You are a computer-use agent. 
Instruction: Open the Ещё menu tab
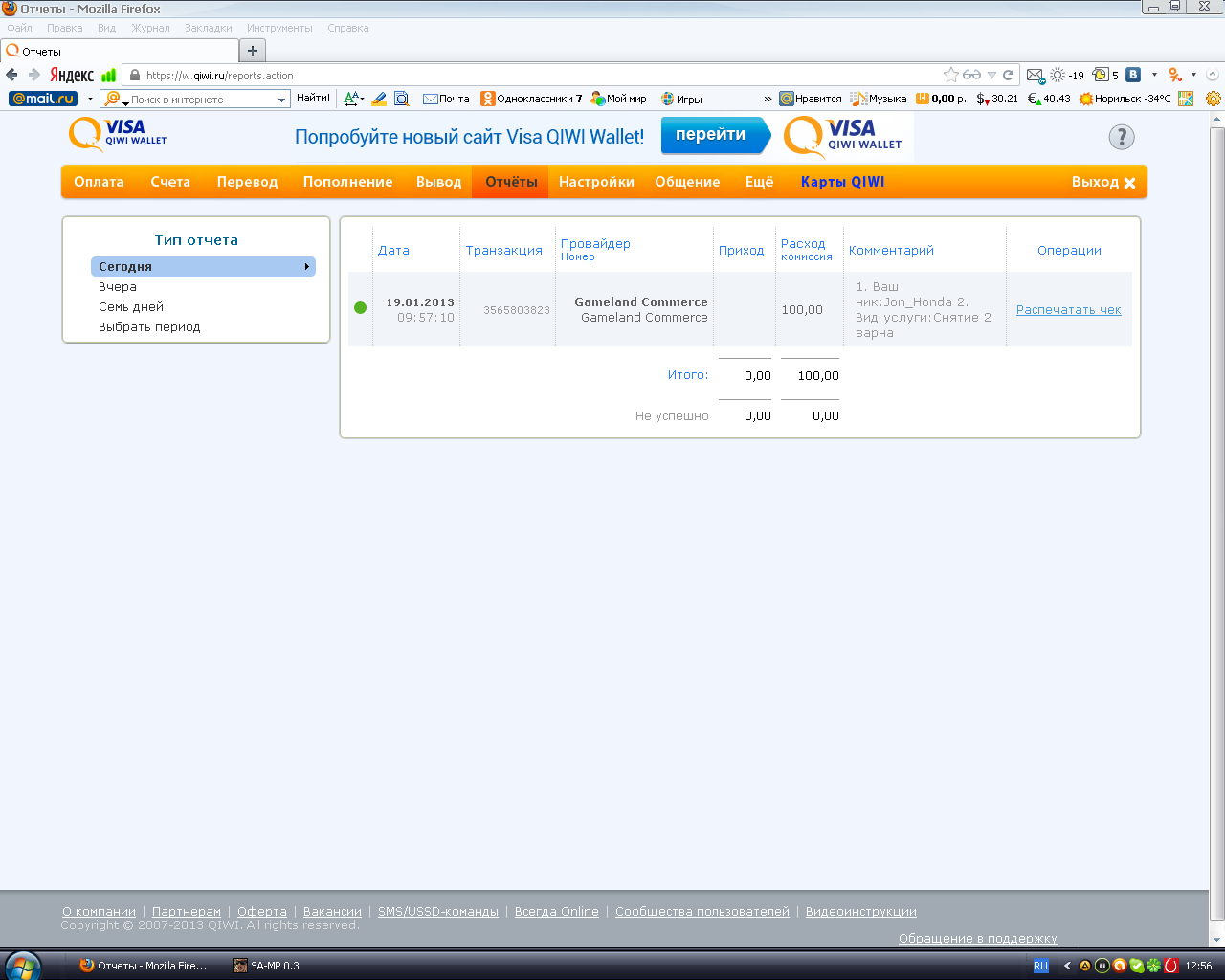point(760,182)
